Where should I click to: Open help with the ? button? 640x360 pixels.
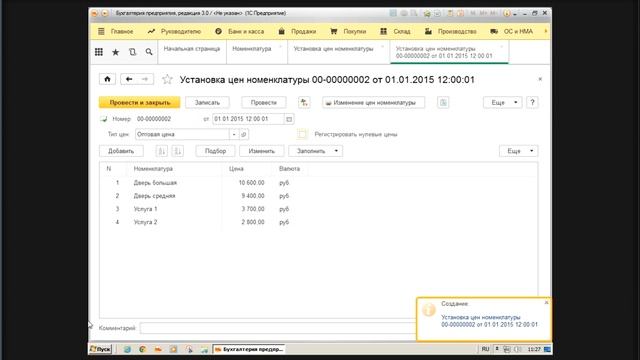(x=532, y=102)
